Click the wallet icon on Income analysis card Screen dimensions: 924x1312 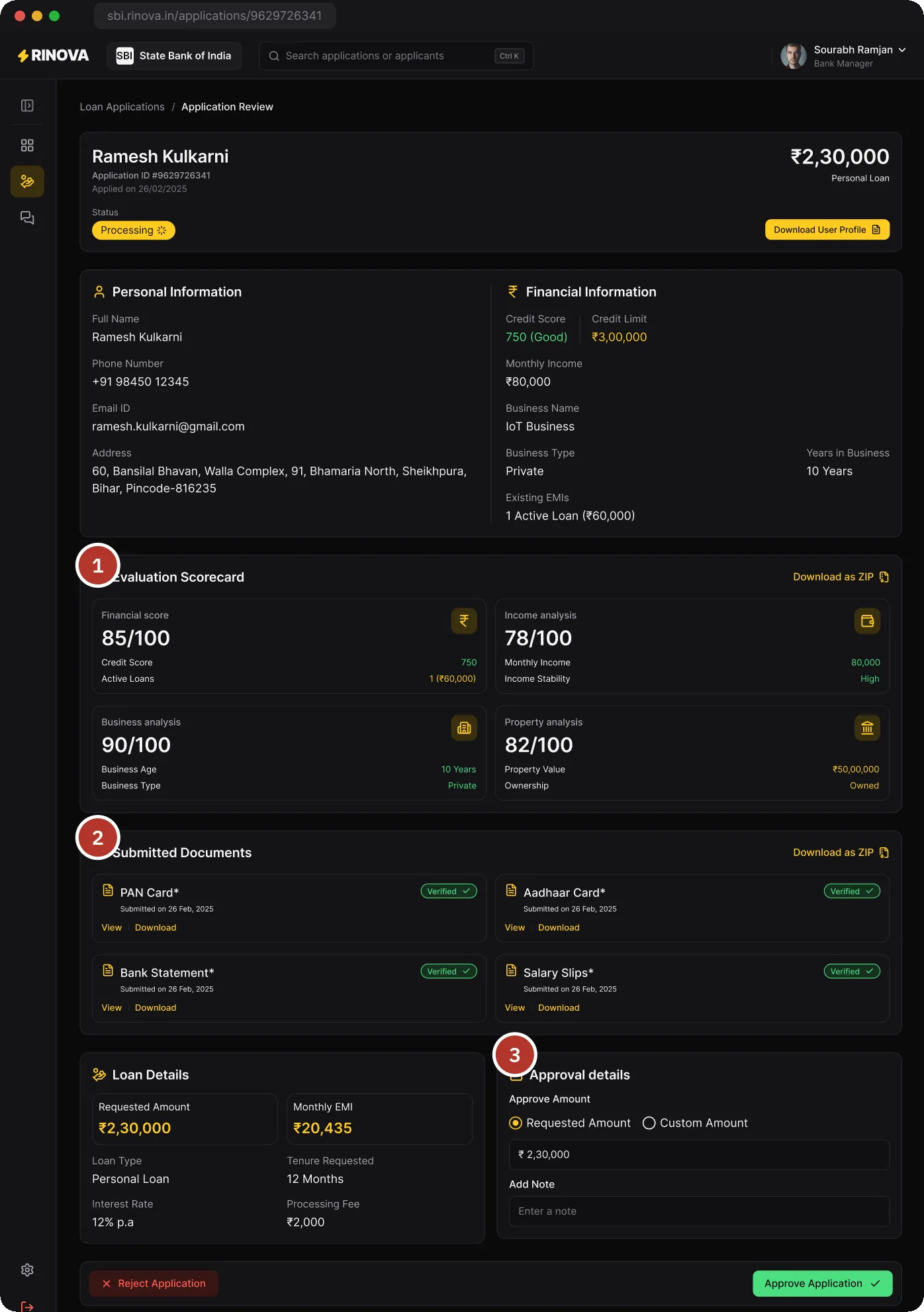coord(867,621)
